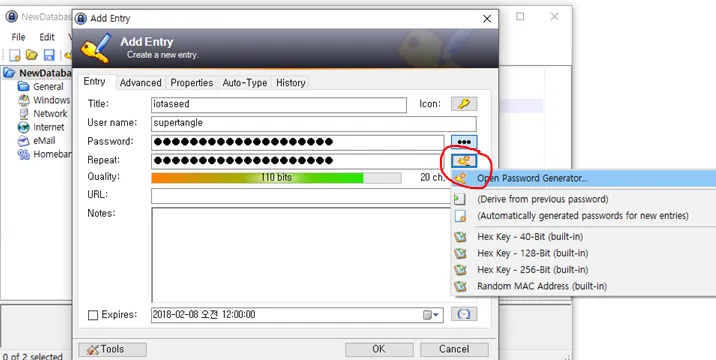Viewport: 716px width, 360px height.
Task: Open File menu in main window
Action: coord(18,37)
